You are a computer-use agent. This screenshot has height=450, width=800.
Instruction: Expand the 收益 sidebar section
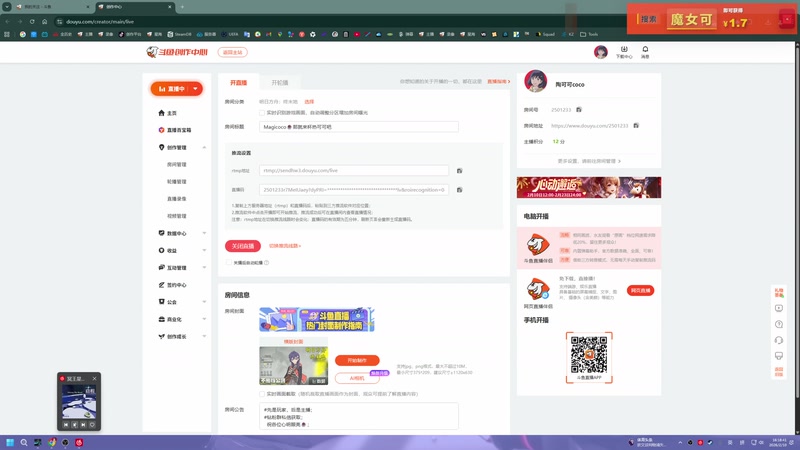pyautogui.click(x=204, y=251)
